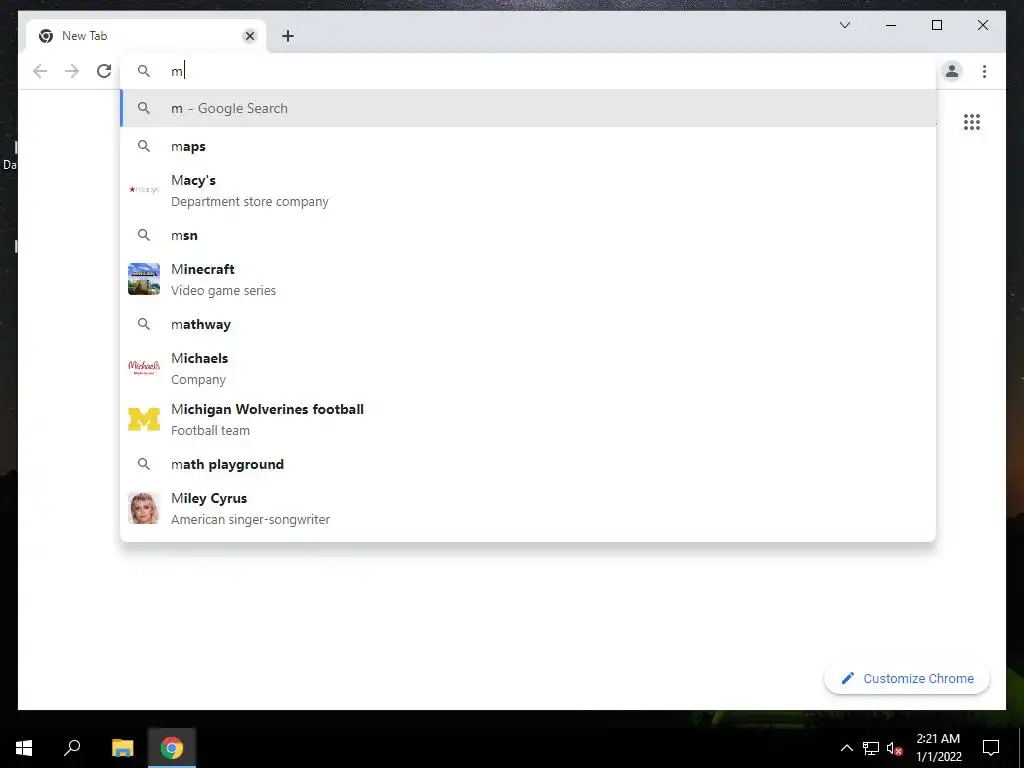Click the Michaels logo icon
This screenshot has height=768, width=1024.
[x=144, y=367]
